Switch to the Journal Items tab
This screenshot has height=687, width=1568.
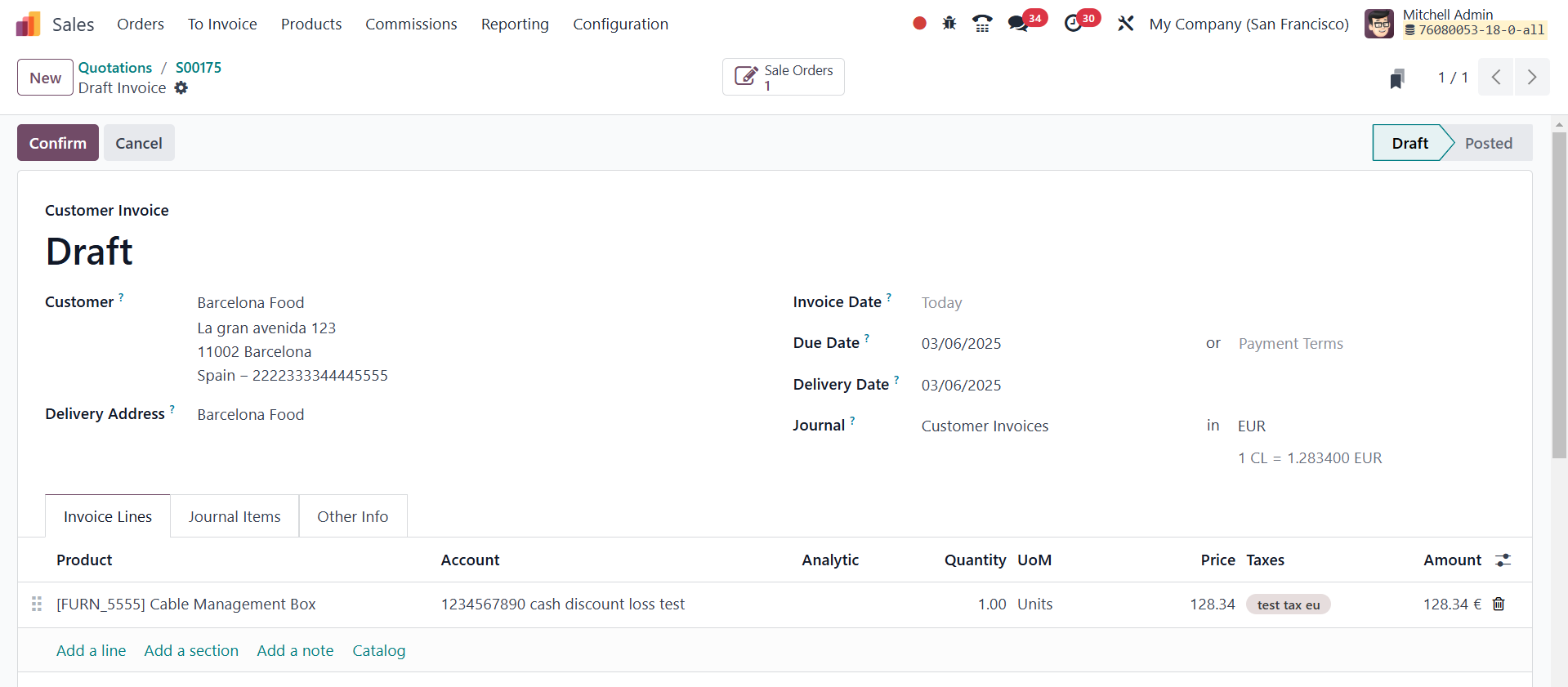[235, 516]
